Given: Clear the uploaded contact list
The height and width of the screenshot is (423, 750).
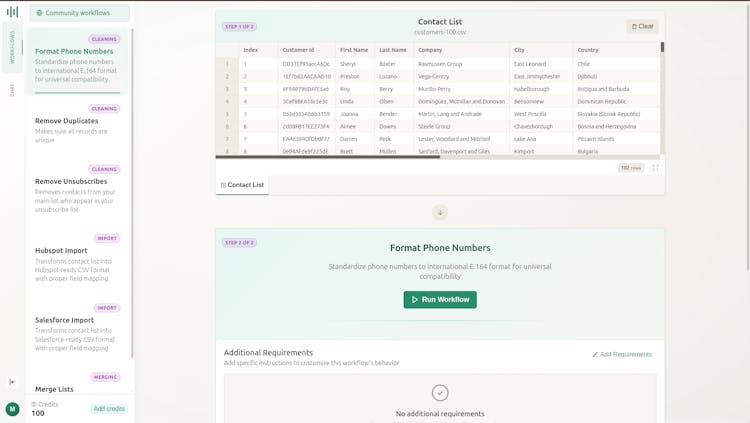Looking at the screenshot, I should pos(642,26).
